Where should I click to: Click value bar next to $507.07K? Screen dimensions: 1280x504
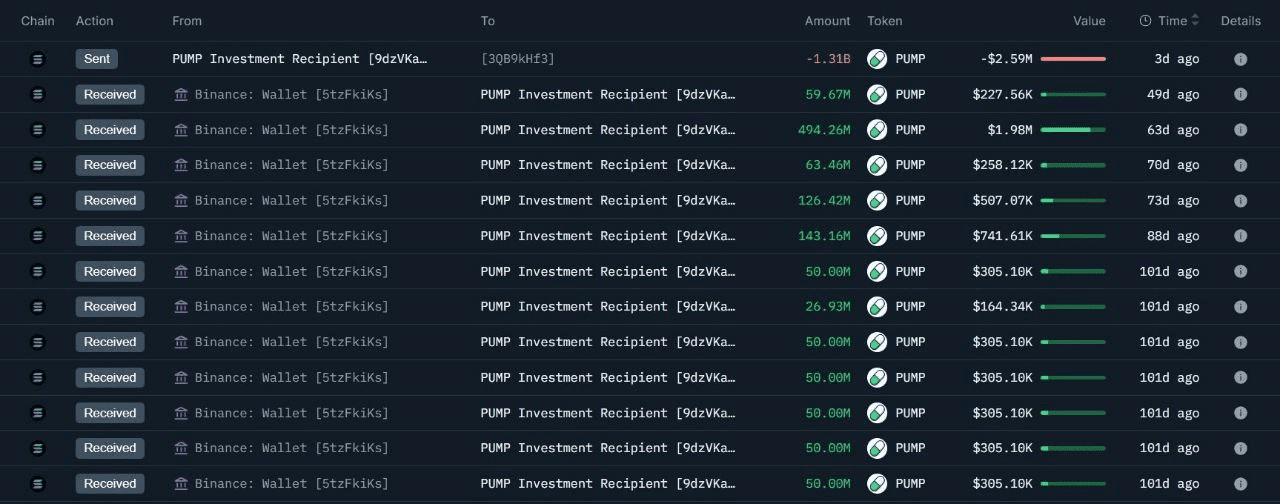click(x=1073, y=201)
